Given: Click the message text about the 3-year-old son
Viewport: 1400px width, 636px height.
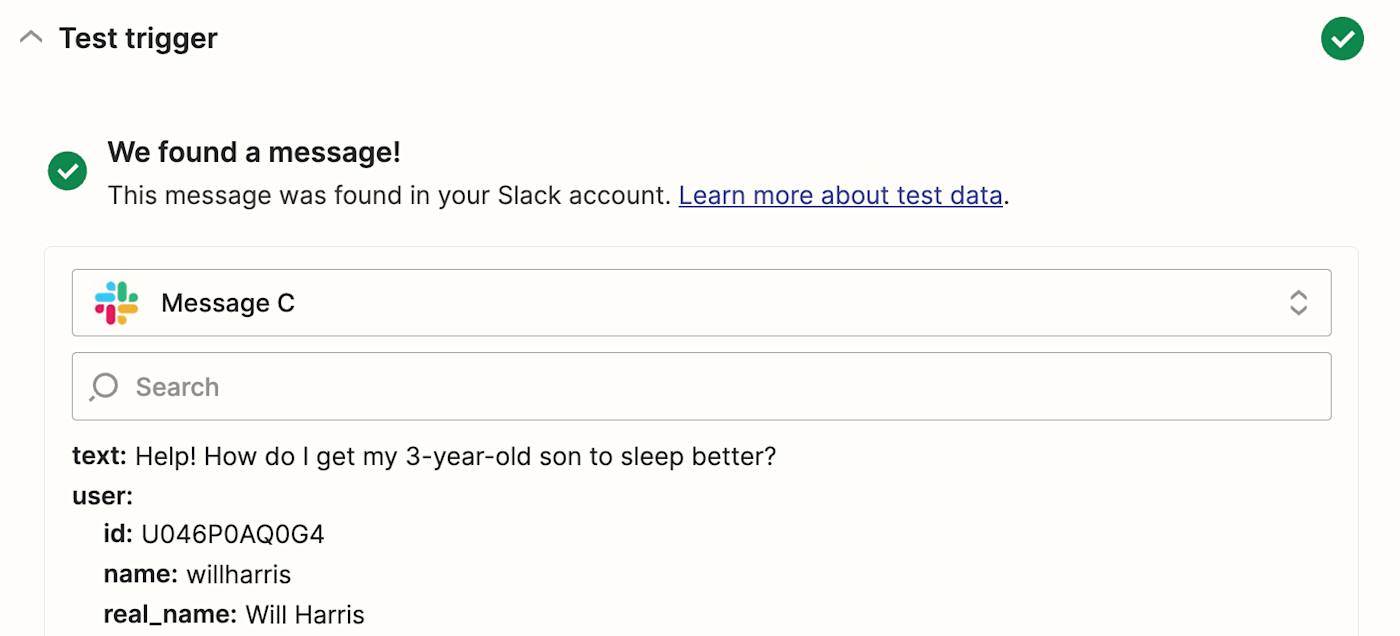Looking at the screenshot, I should pyautogui.click(x=455, y=457).
